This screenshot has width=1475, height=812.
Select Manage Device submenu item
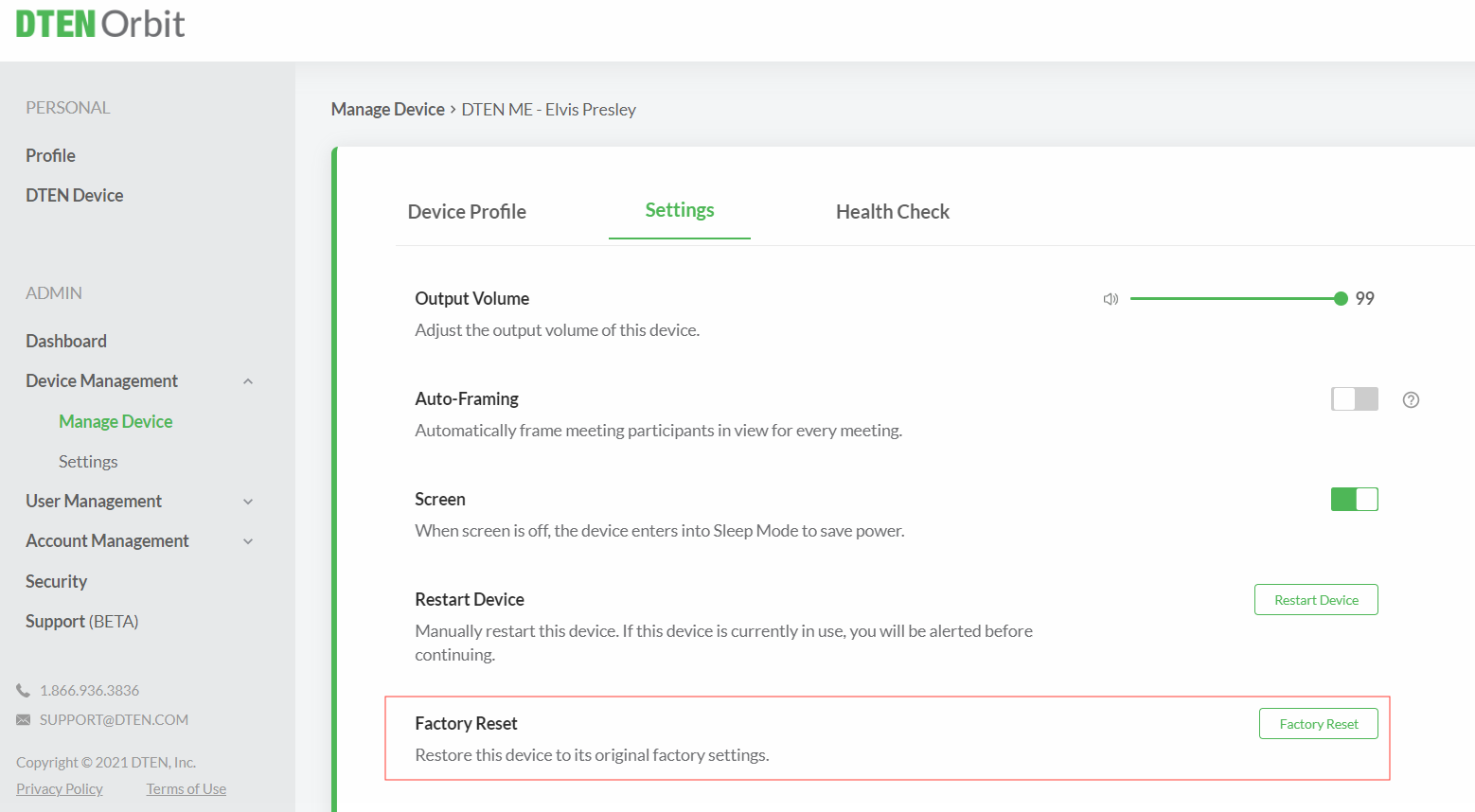(x=116, y=421)
